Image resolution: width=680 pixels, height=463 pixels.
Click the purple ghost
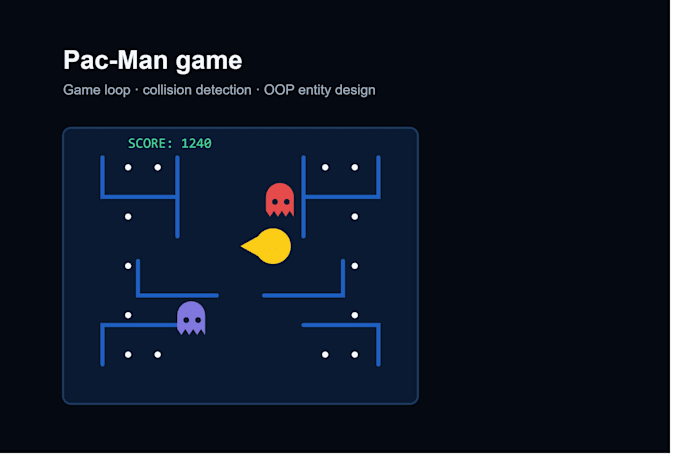(x=191, y=318)
